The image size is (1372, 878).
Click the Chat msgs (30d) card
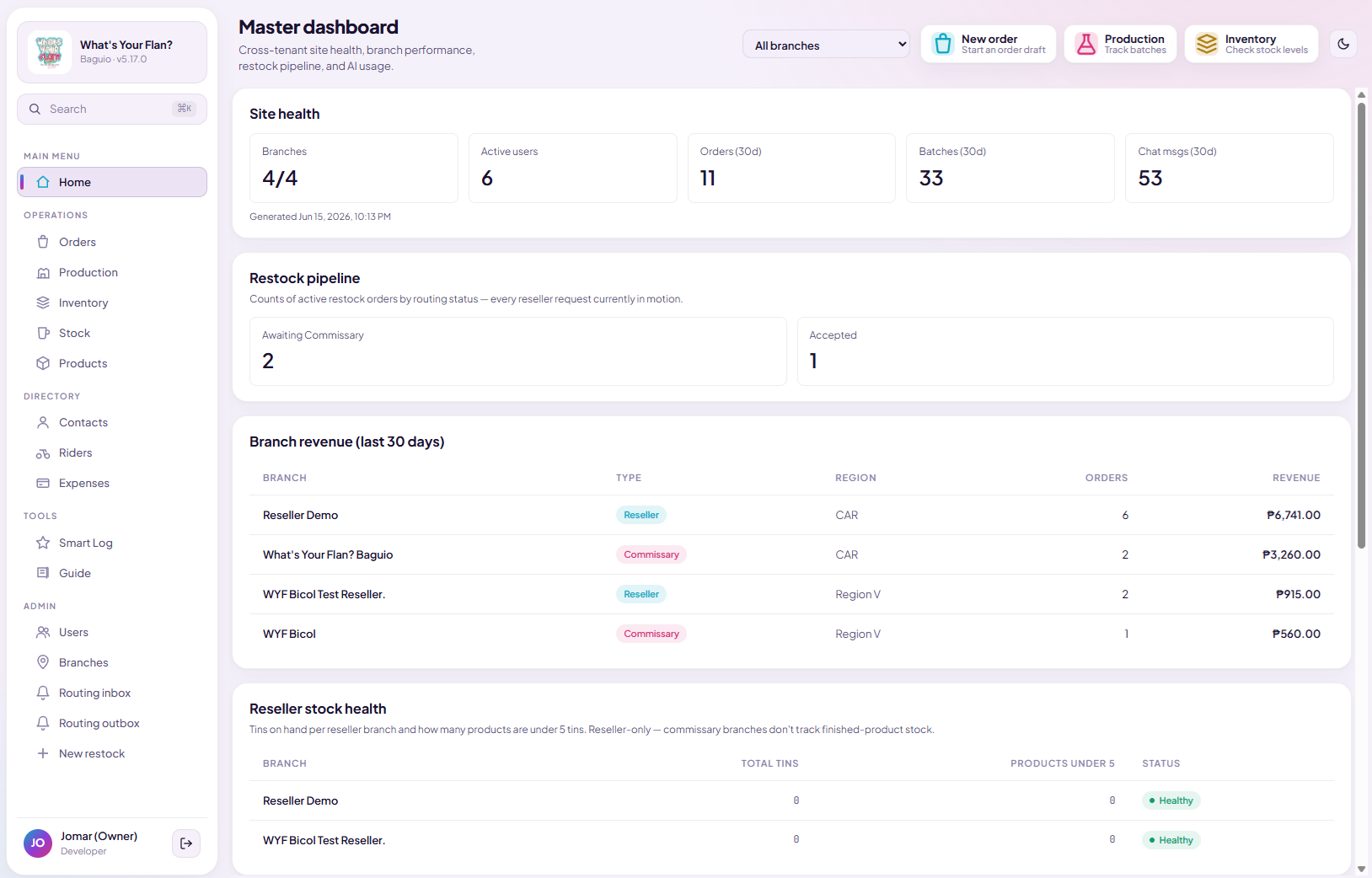click(1230, 168)
